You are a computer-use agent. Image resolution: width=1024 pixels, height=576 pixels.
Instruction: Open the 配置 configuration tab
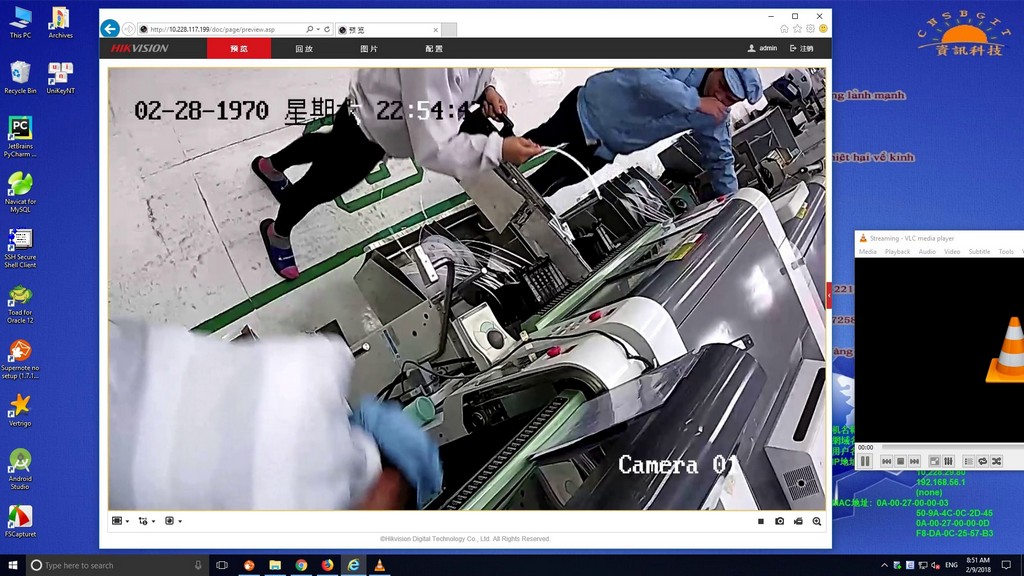click(434, 48)
